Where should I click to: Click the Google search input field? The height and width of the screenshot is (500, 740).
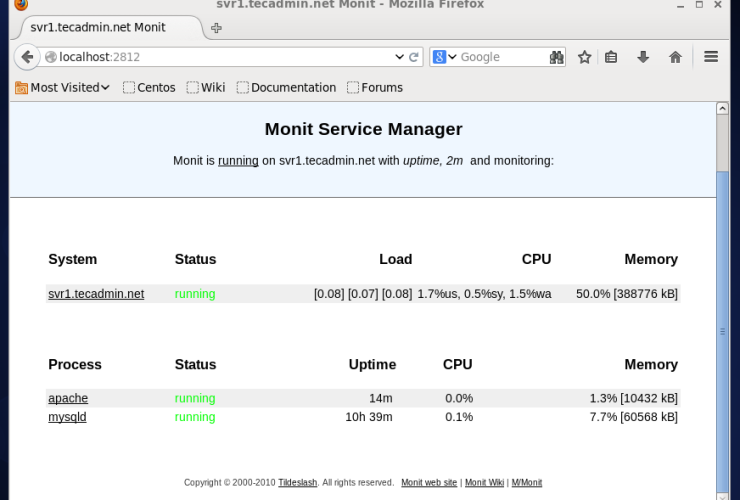500,57
